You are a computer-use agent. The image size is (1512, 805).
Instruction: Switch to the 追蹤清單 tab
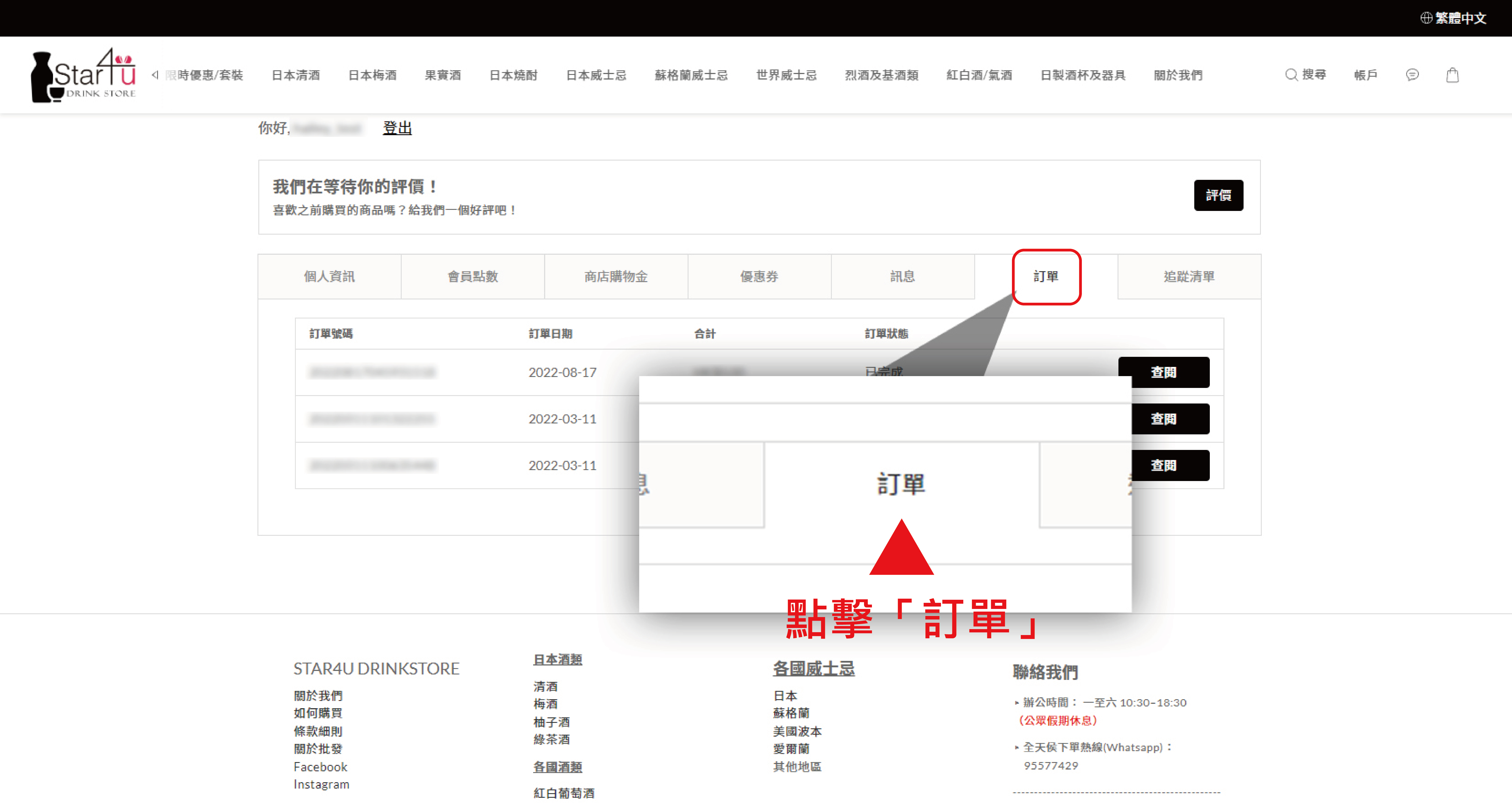click(1189, 276)
